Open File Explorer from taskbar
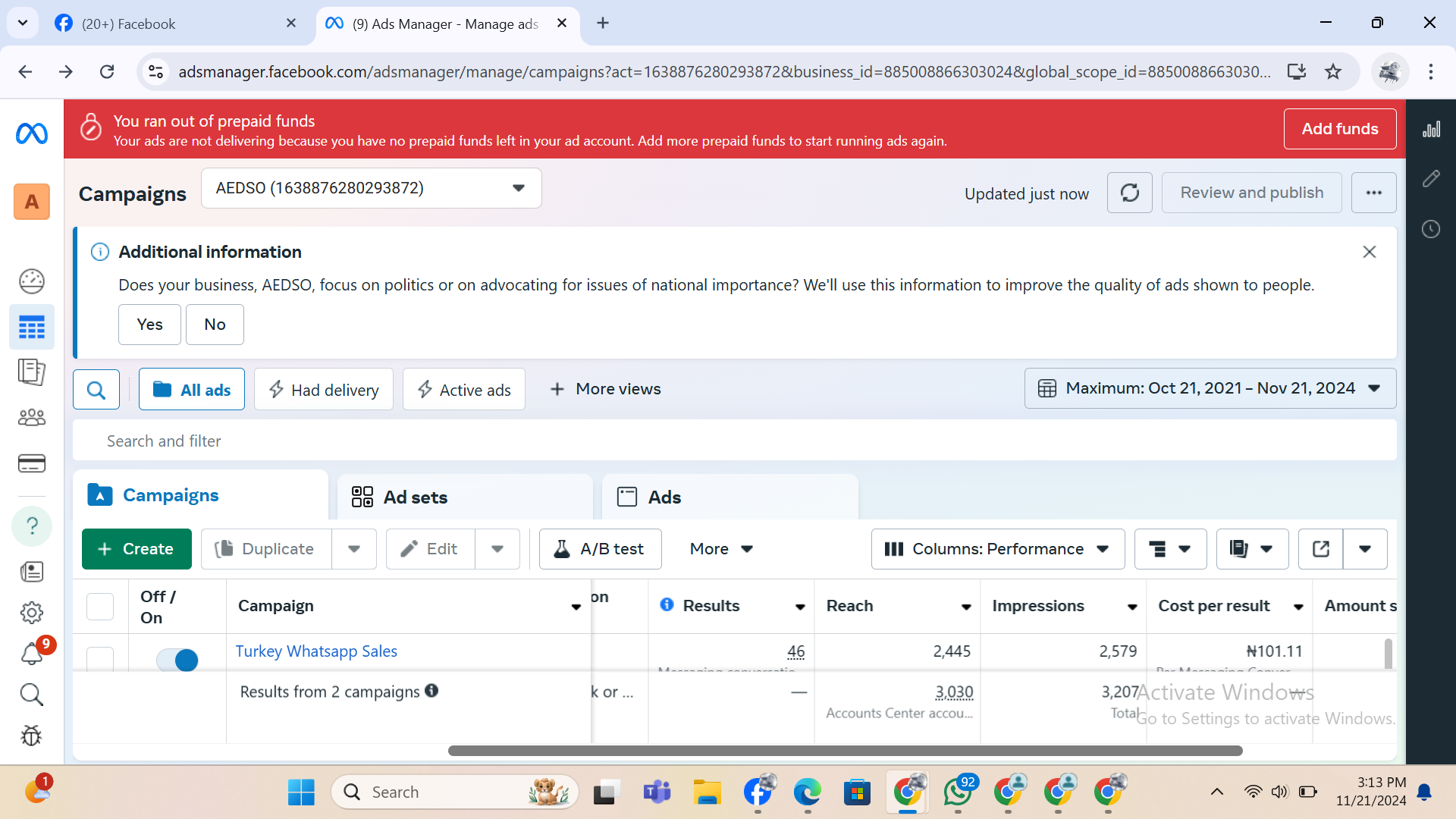 (x=707, y=792)
